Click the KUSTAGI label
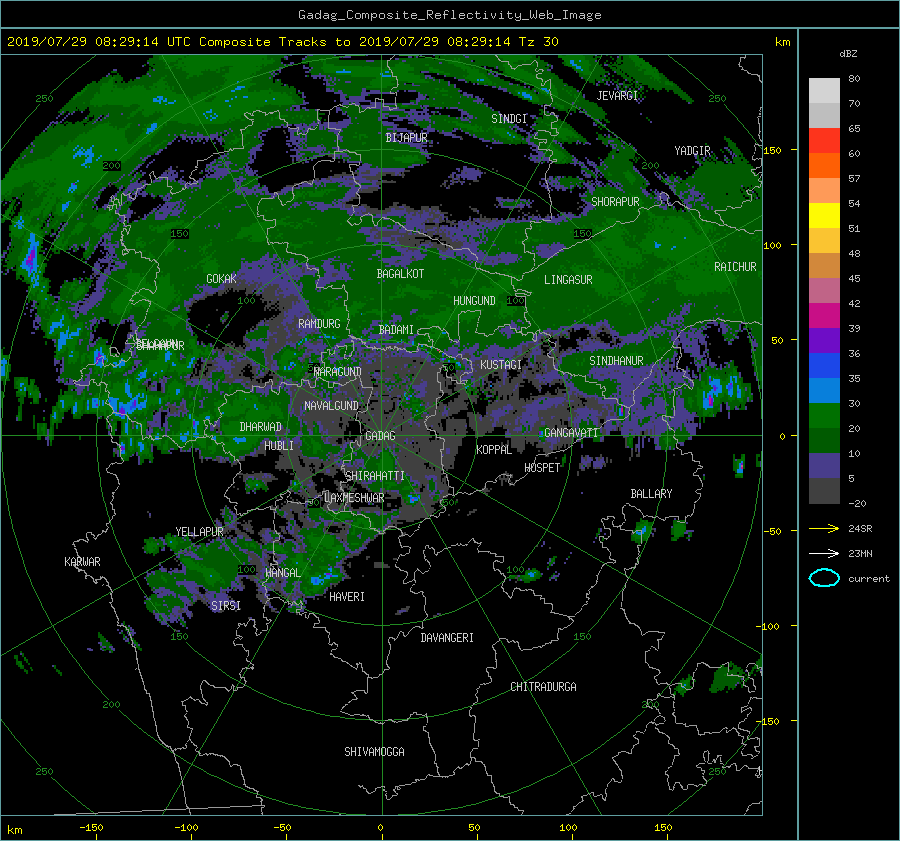This screenshot has width=900, height=841. 501,365
